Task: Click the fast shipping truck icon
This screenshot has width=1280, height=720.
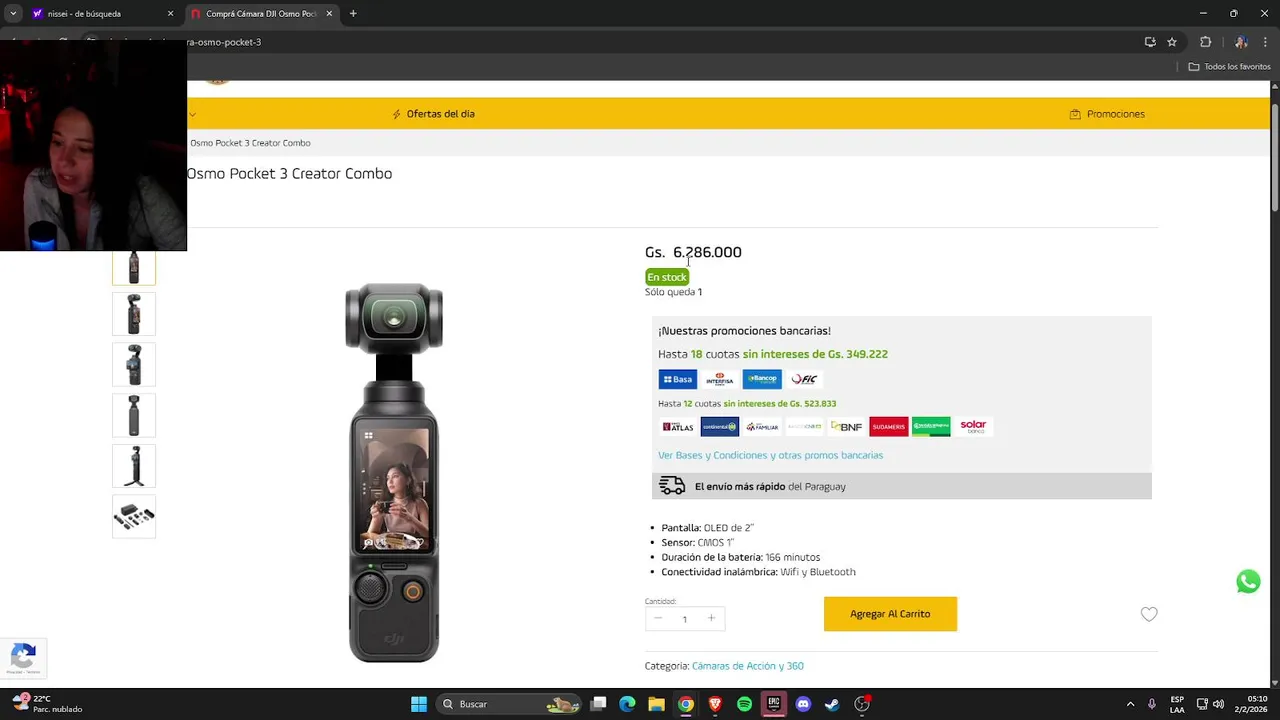Action: tap(672, 486)
